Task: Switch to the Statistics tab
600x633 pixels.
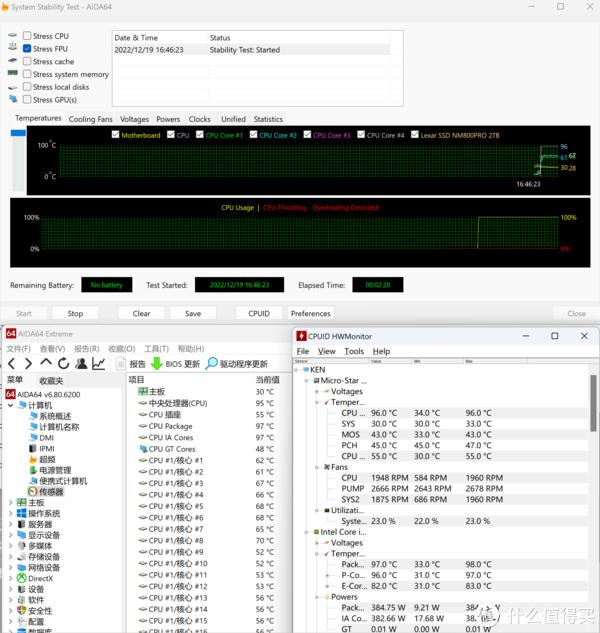Action: pos(268,119)
